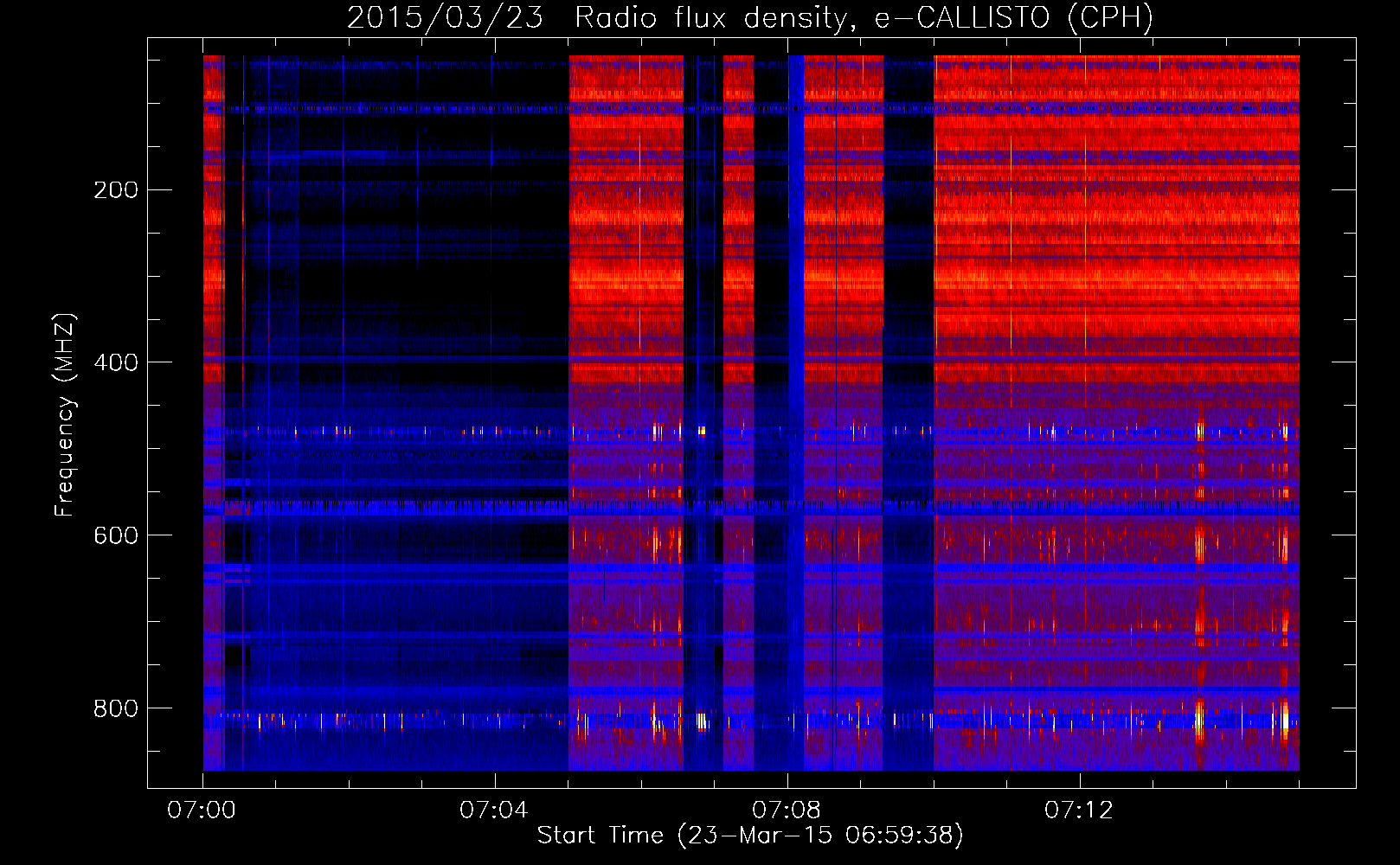This screenshot has height=865, width=1400.
Task: Click the 800 frequency tick label
Action: click(116, 708)
